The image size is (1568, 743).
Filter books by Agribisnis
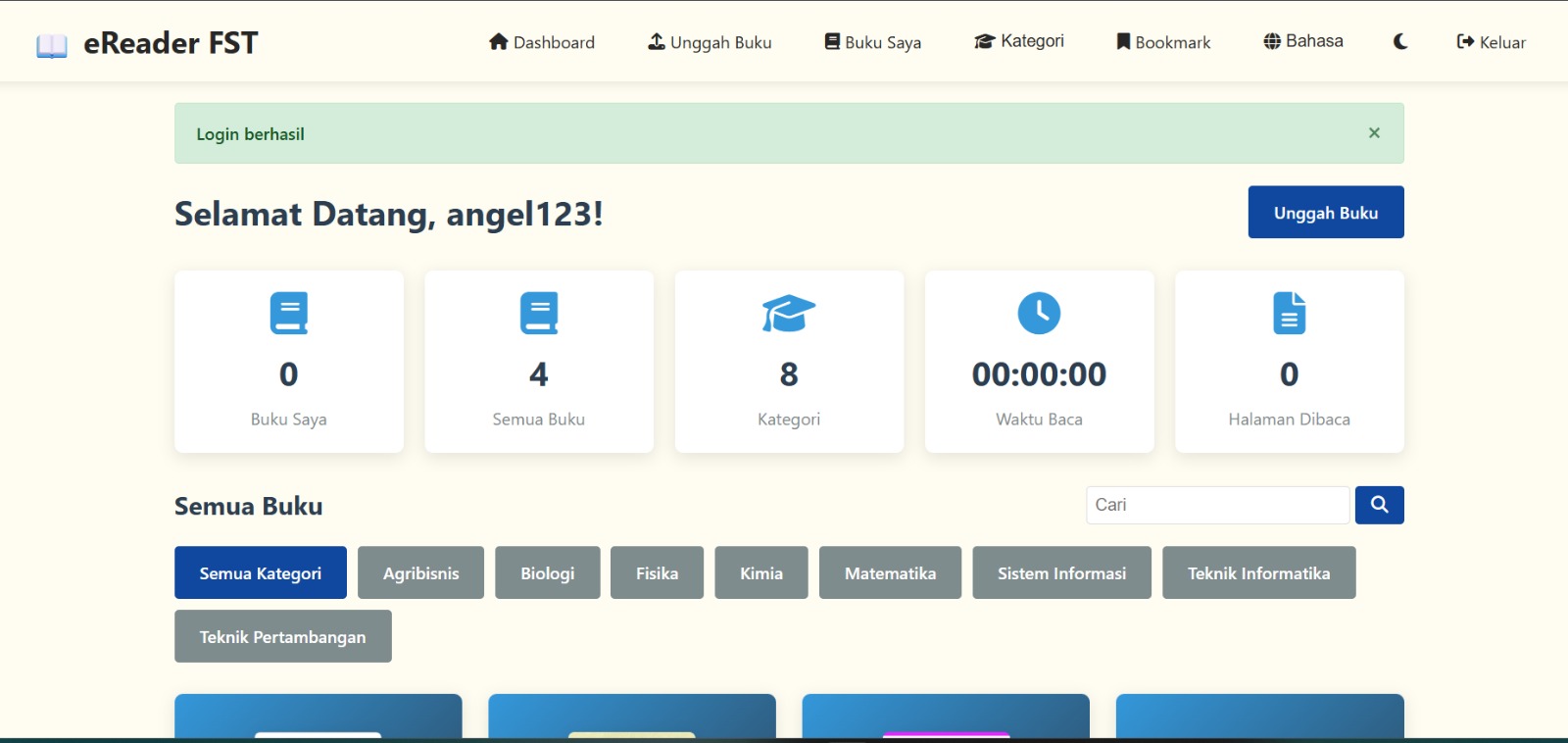point(421,572)
